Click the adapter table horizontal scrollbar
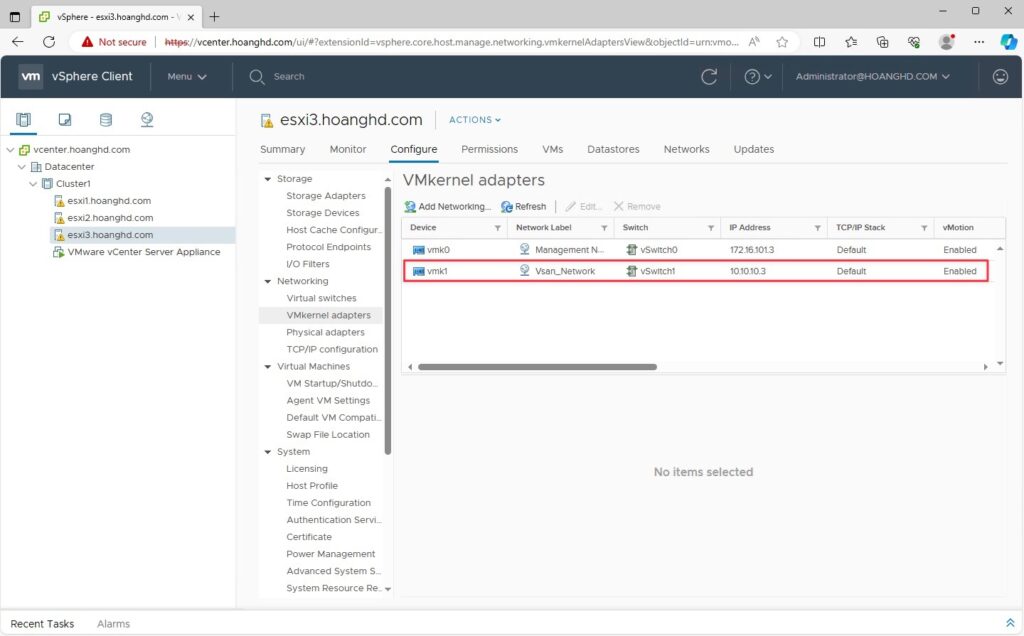 537,367
